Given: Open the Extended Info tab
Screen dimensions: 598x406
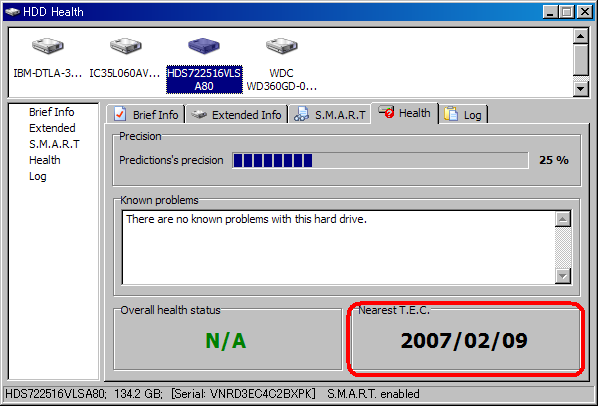Looking at the screenshot, I should coord(236,114).
